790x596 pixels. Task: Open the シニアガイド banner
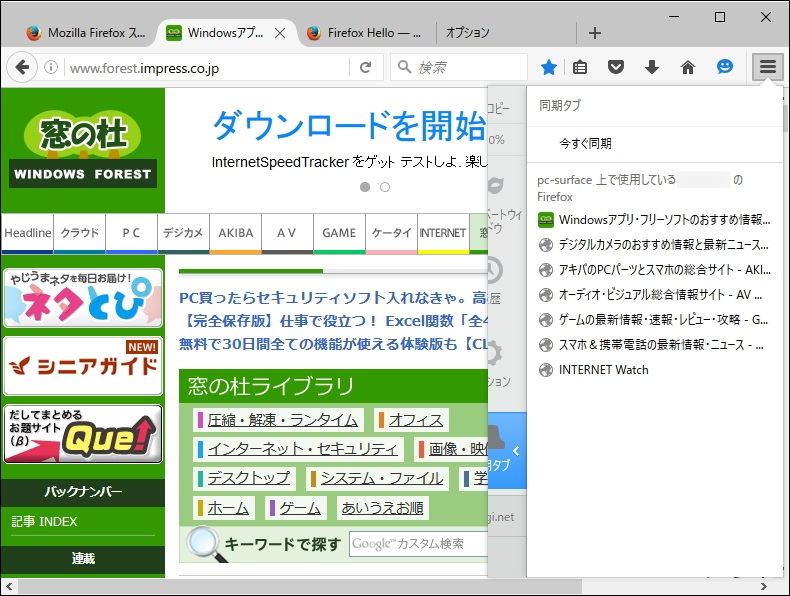pyautogui.click(x=83, y=366)
